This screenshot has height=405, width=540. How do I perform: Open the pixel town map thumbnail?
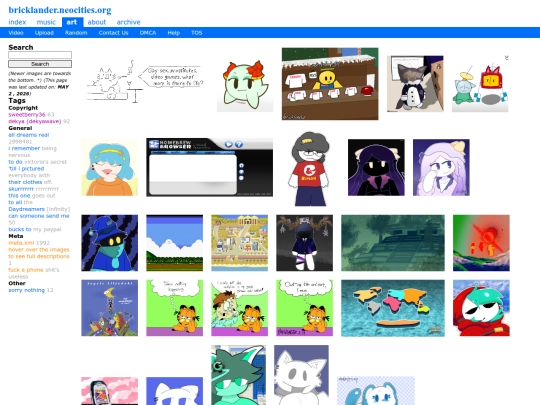click(239, 243)
